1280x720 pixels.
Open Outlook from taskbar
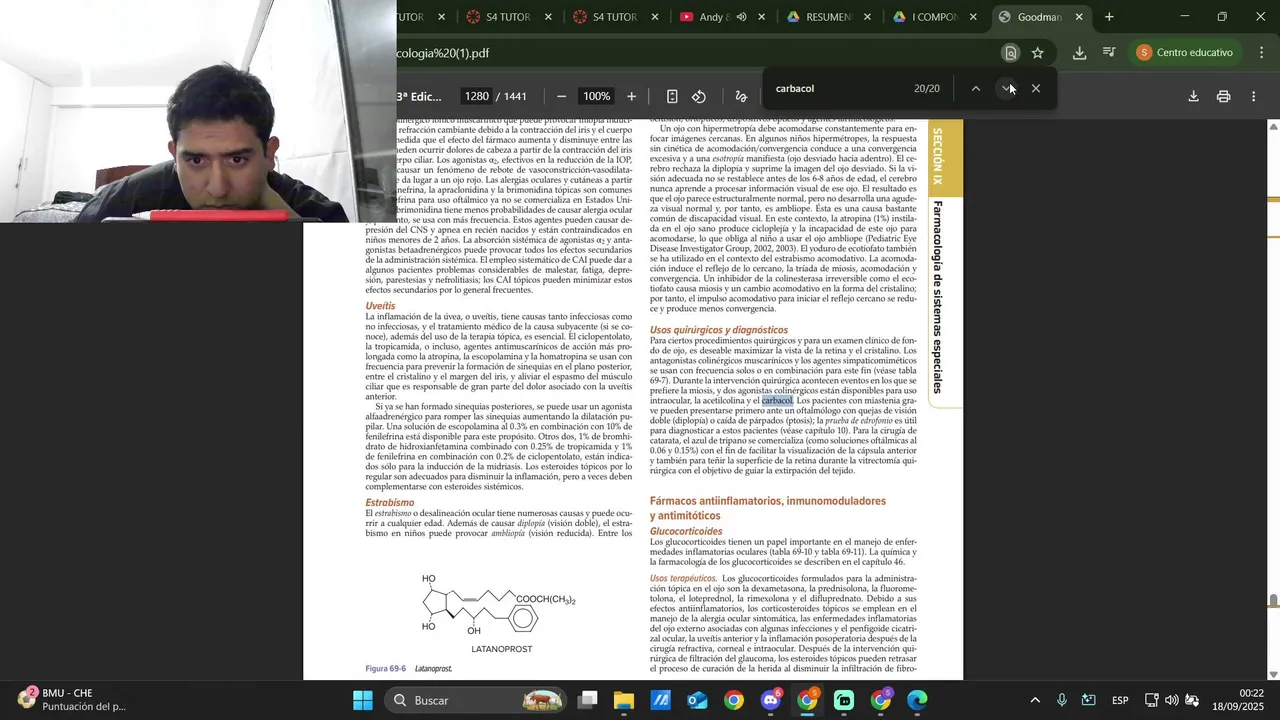[697, 700]
